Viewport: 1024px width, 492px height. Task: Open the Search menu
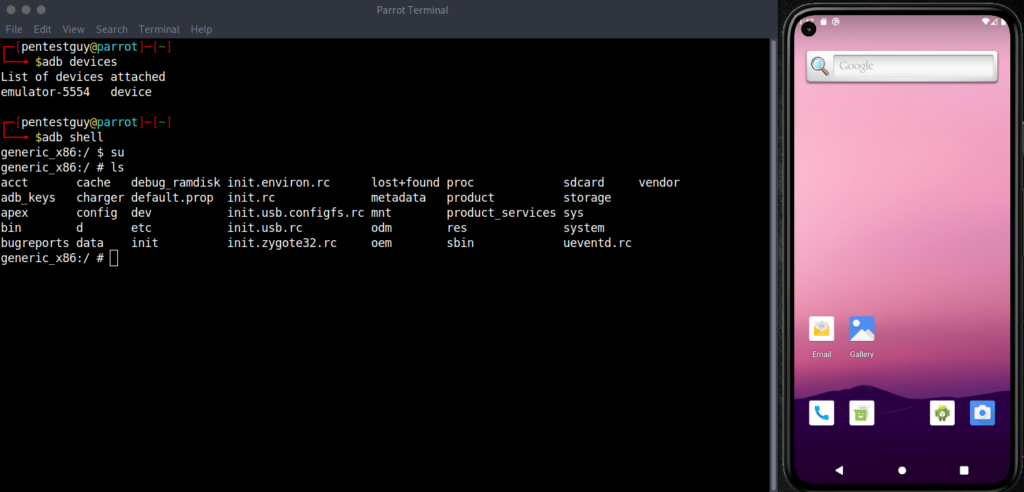112,29
